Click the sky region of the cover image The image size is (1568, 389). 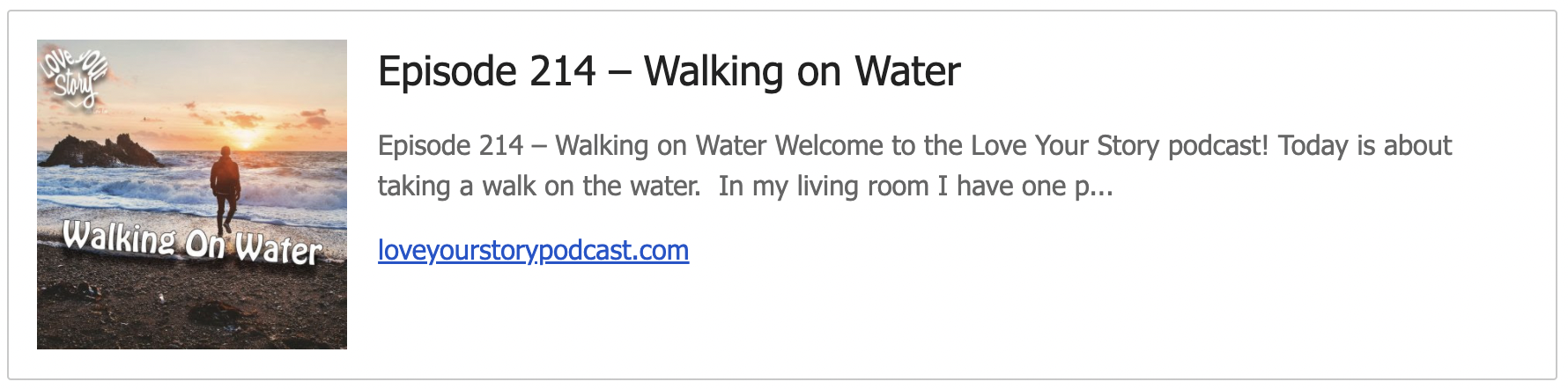[x=220, y=79]
